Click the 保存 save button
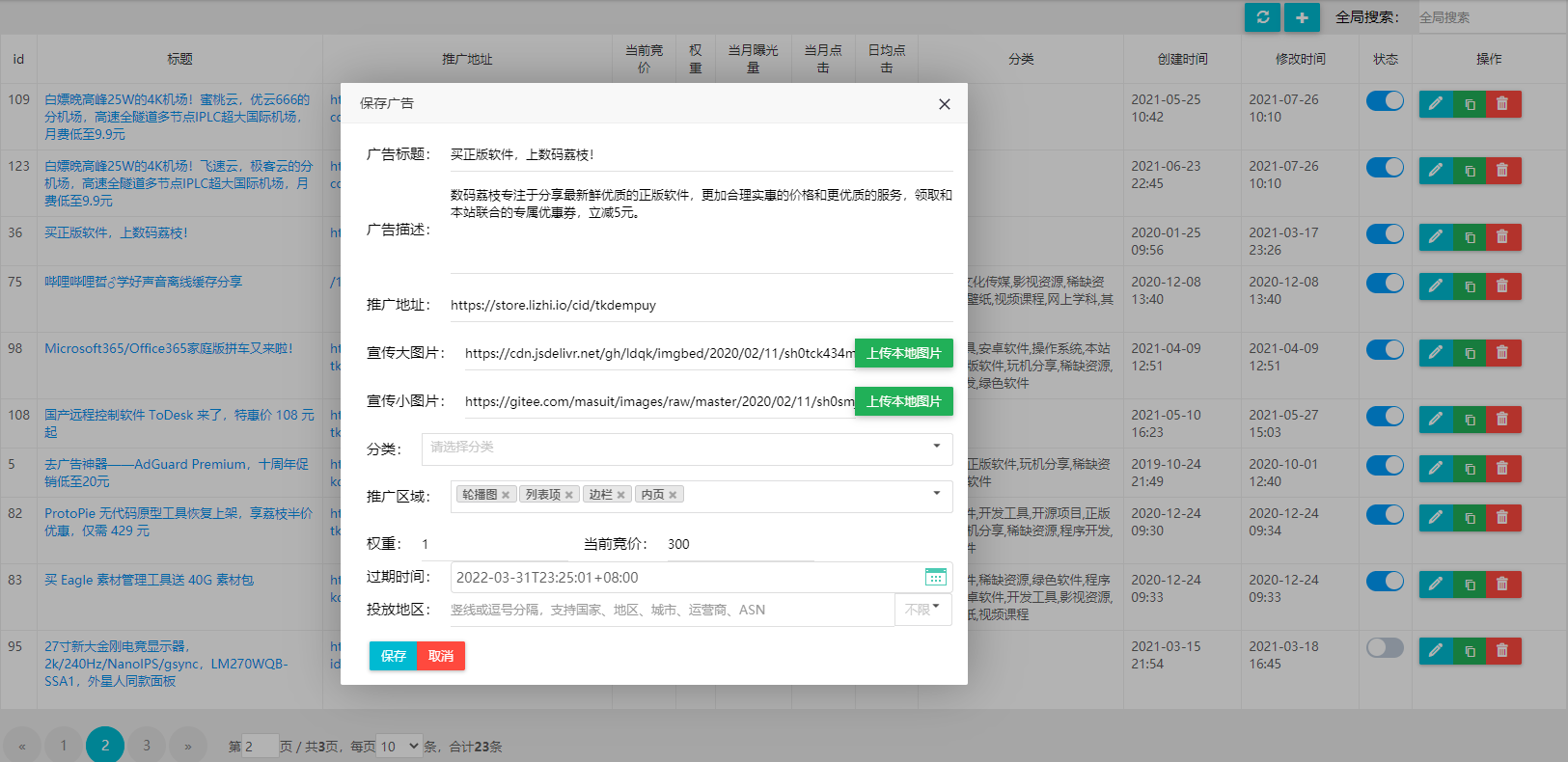 393,656
